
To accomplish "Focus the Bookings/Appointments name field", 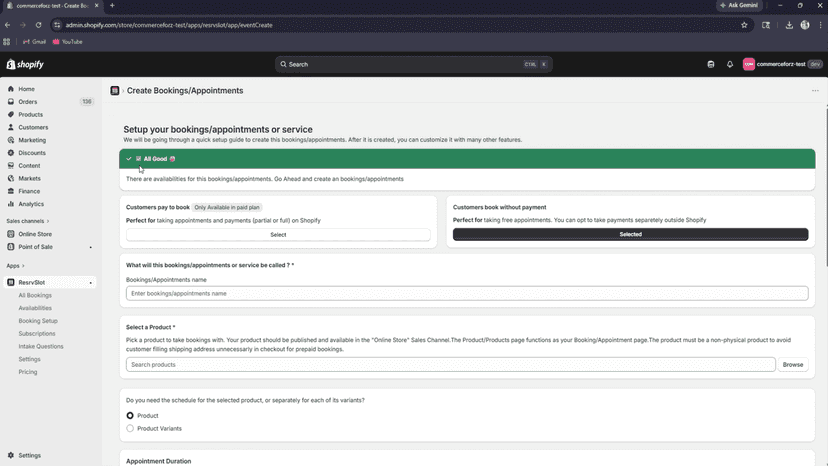I will pos(467,293).
